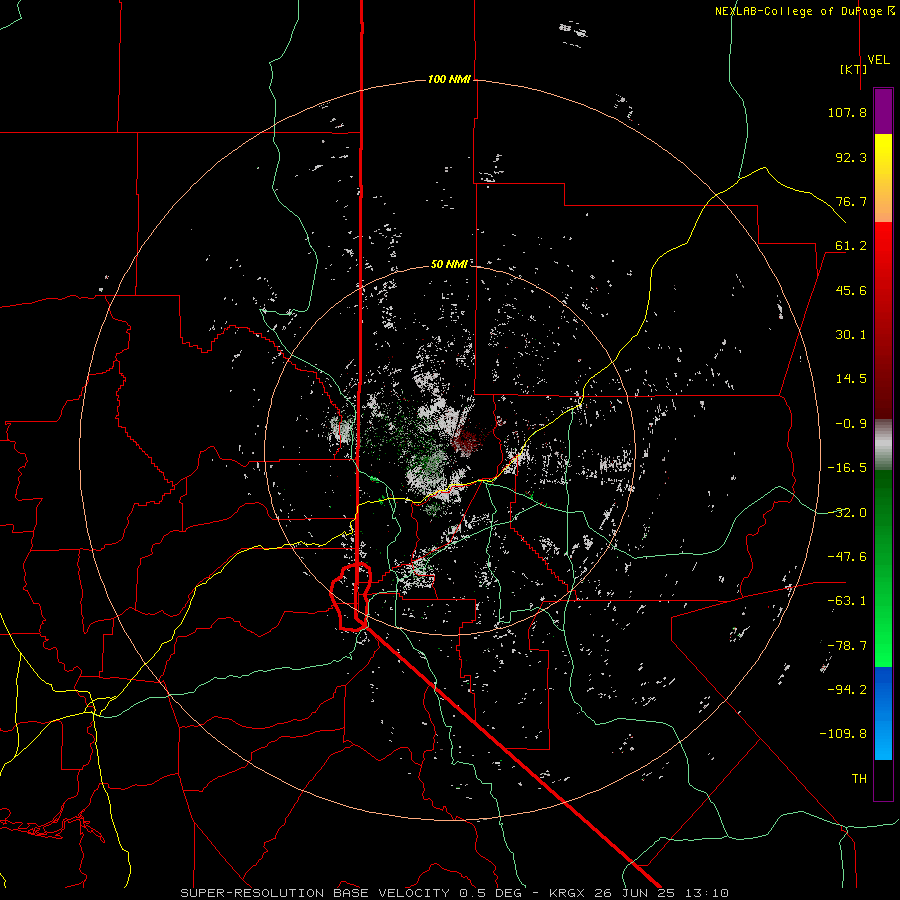900x900 pixels.
Task: Select the -78.7 scale value
Action: [x=847, y=646]
